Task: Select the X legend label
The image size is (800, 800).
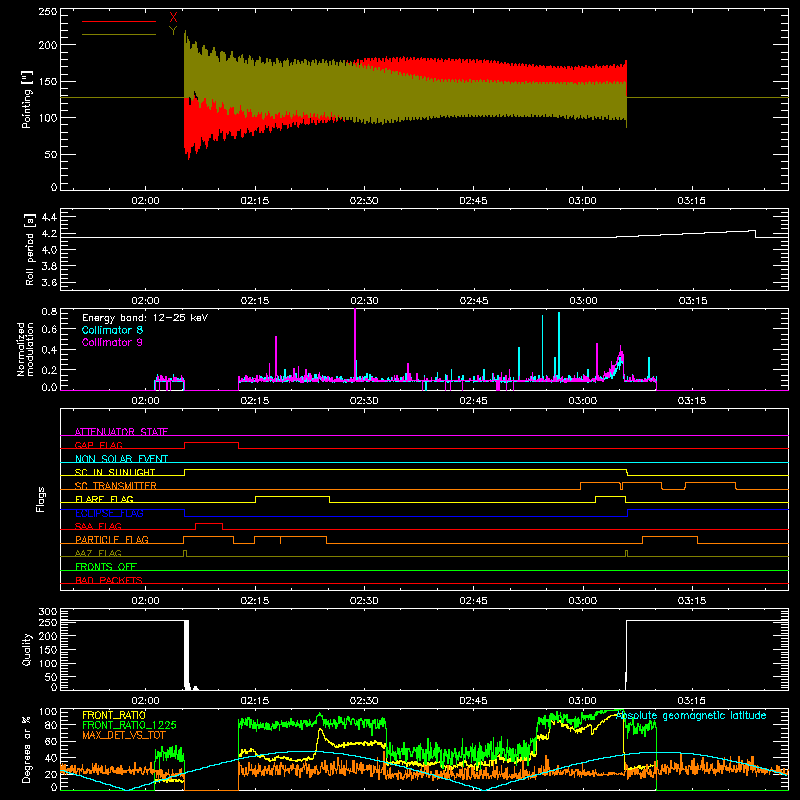Action: 173,17
